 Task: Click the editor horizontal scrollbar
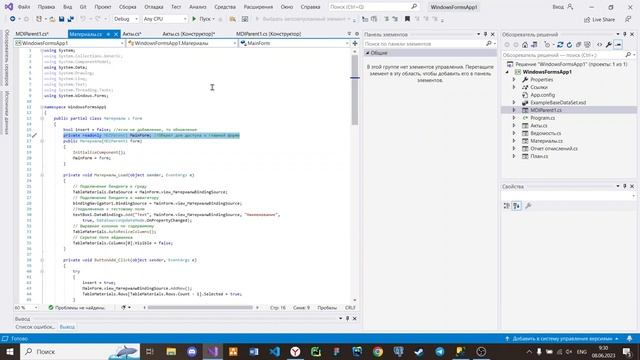click(200, 308)
